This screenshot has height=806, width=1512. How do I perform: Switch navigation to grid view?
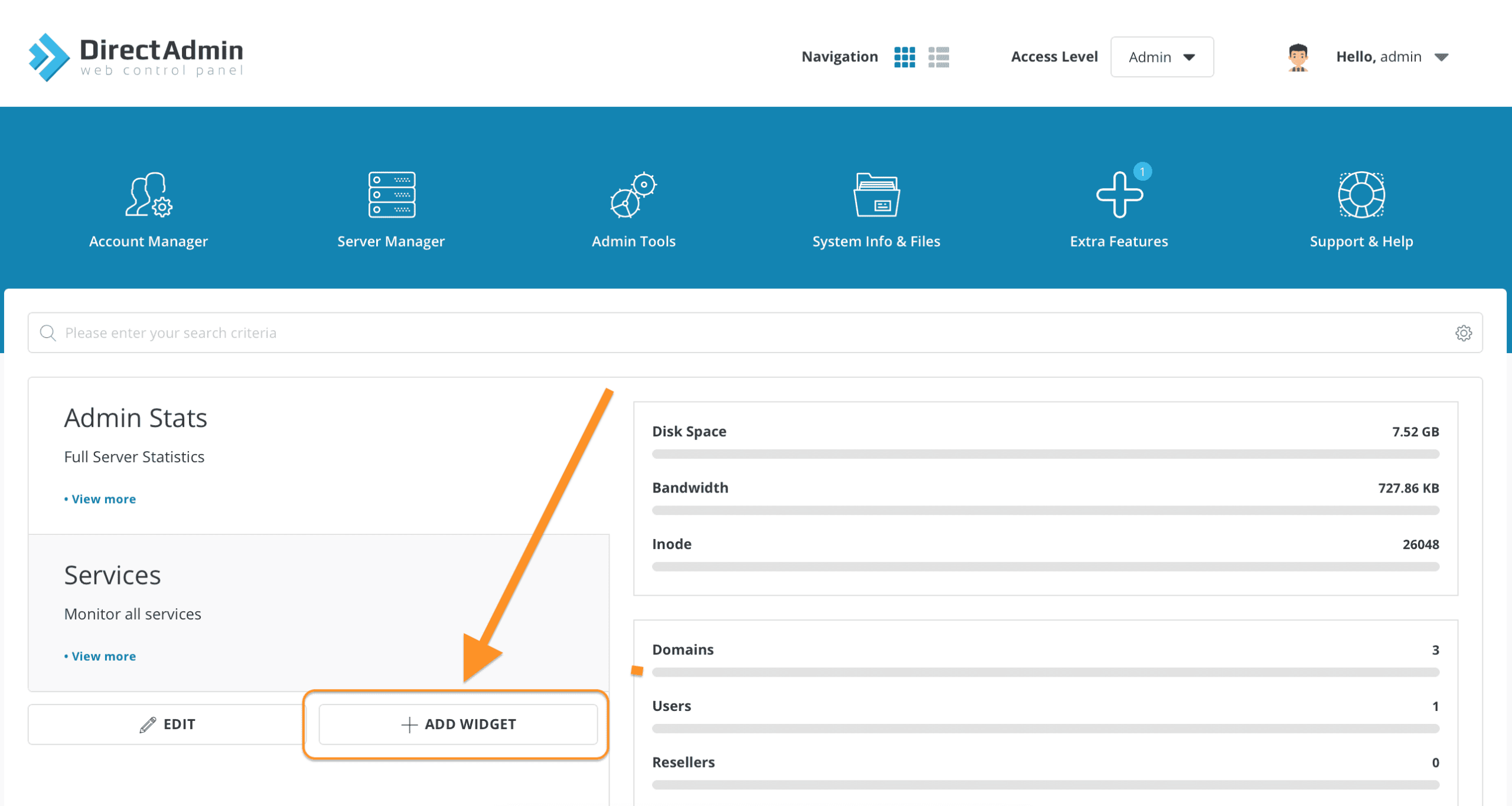[905, 56]
